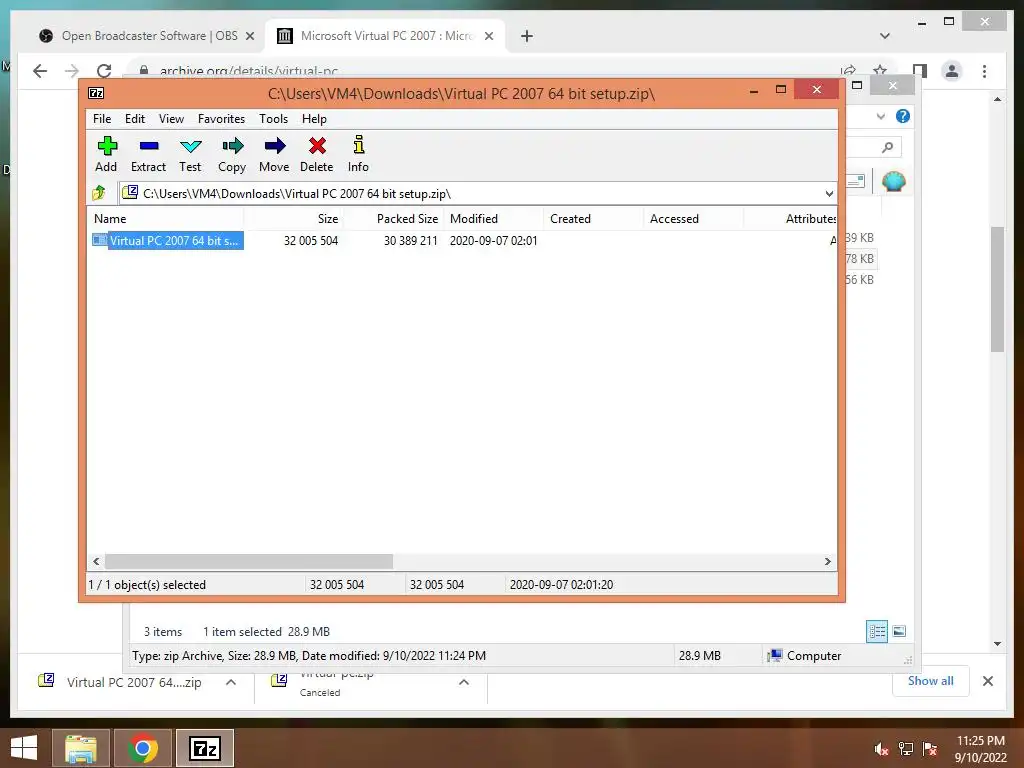The width and height of the screenshot is (1024, 768).
Task: Click the muted volume tray icon
Action: [881, 749]
